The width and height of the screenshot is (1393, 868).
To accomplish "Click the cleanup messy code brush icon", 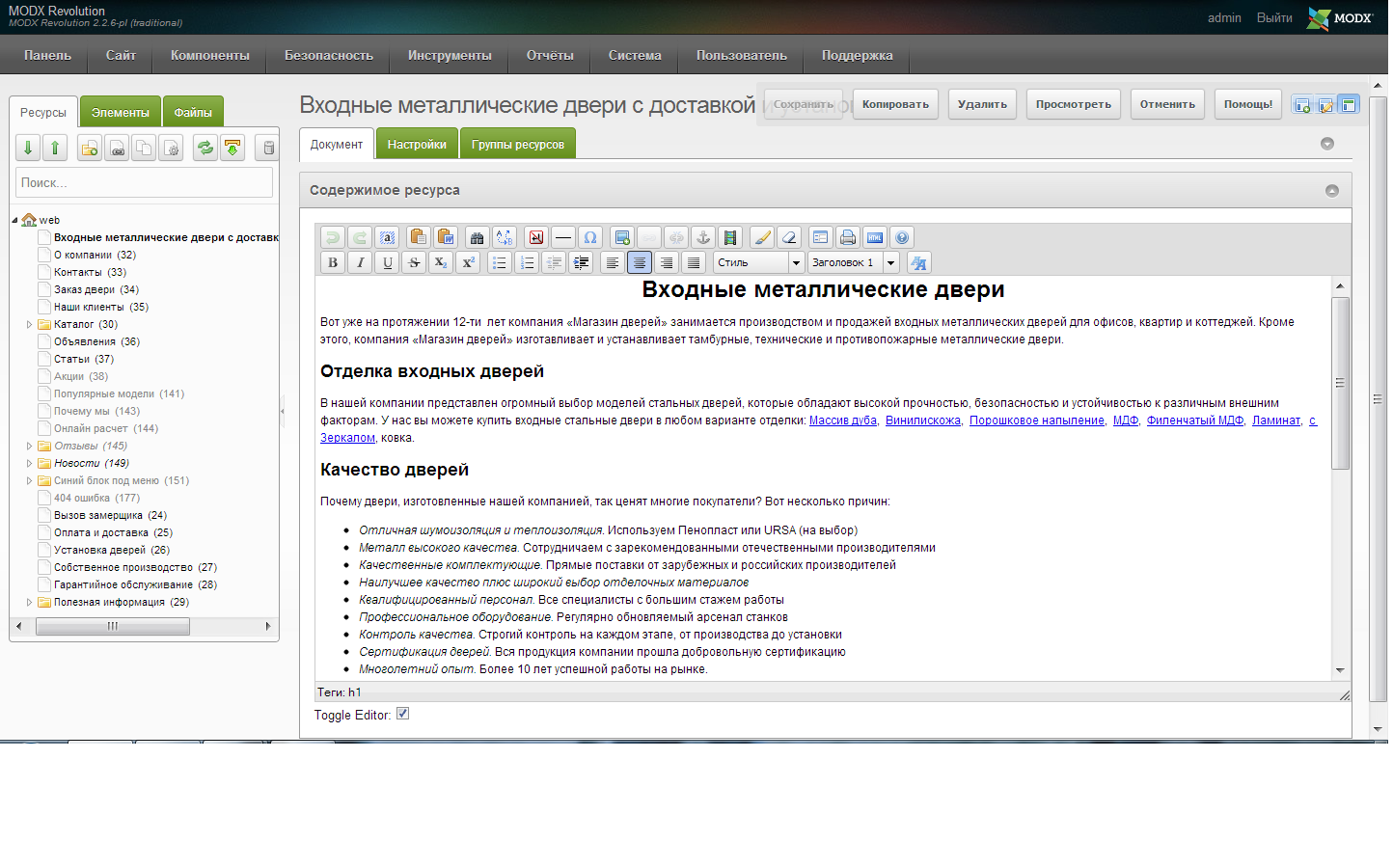I will click(762, 237).
